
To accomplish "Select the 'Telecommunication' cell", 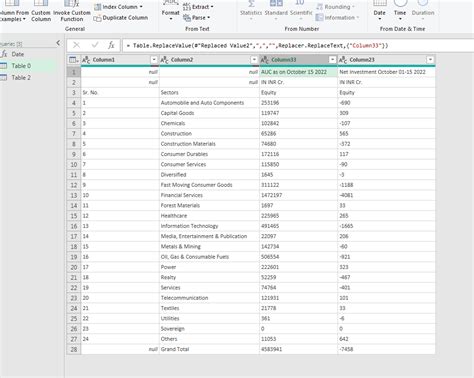I will tap(209, 298).
